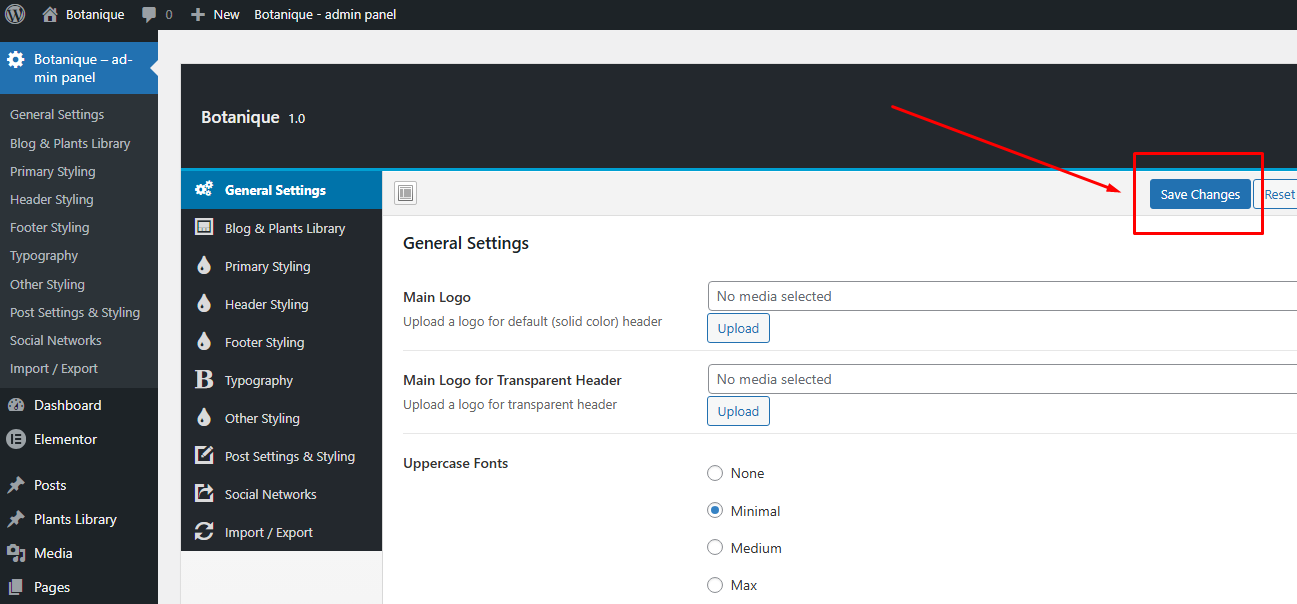Screen dimensions: 1297x604
Task: Open the Typography panel tab
Action: 281,380
